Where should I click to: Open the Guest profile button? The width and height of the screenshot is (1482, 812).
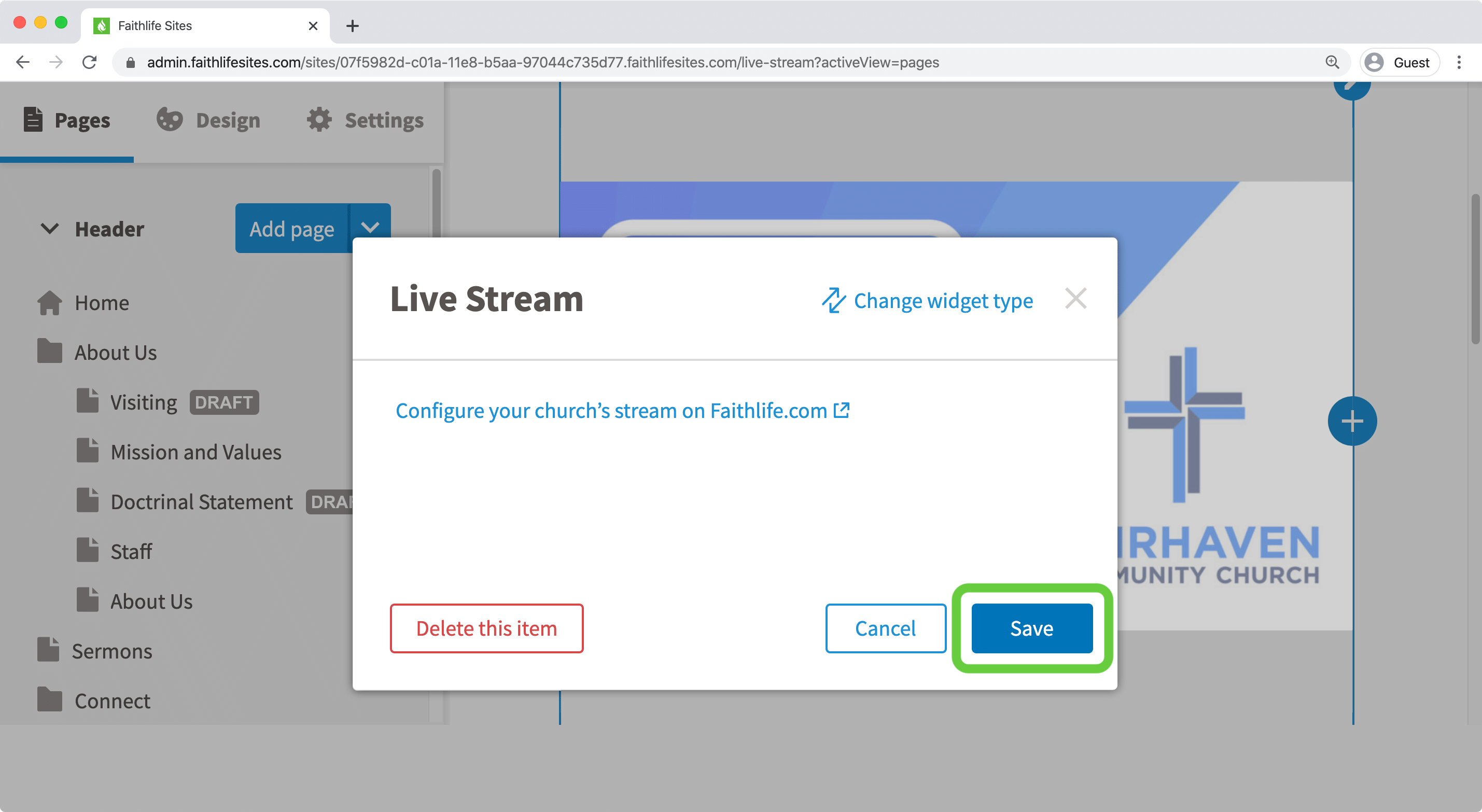pyautogui.click(x=1399, y=62)
